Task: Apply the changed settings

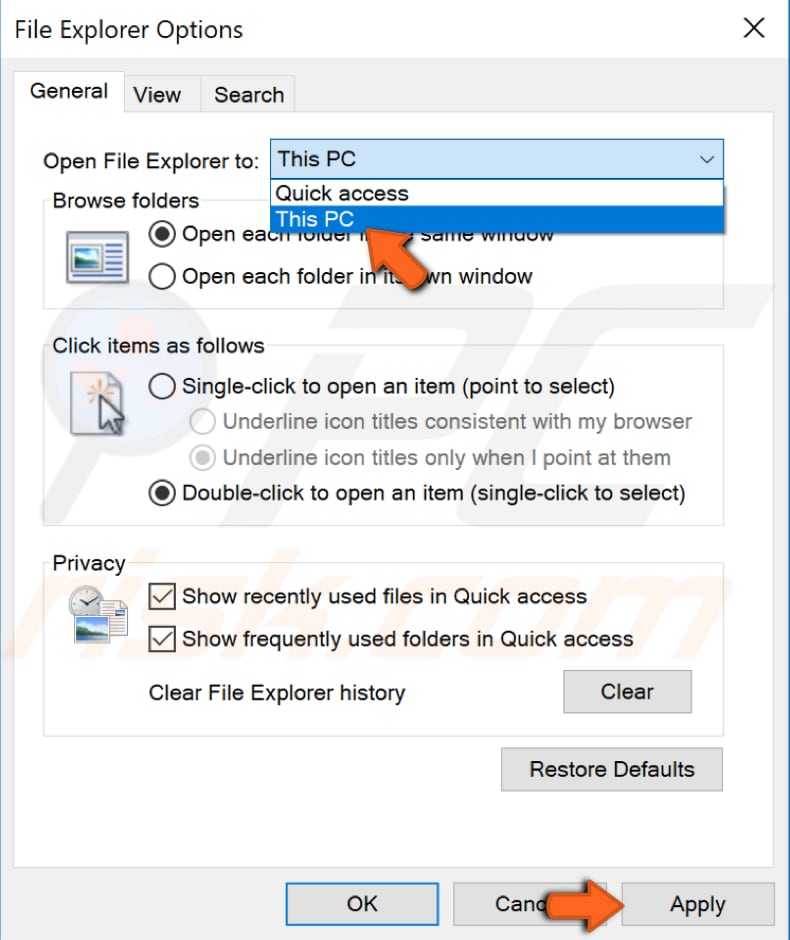Action: tap(697, 903)
